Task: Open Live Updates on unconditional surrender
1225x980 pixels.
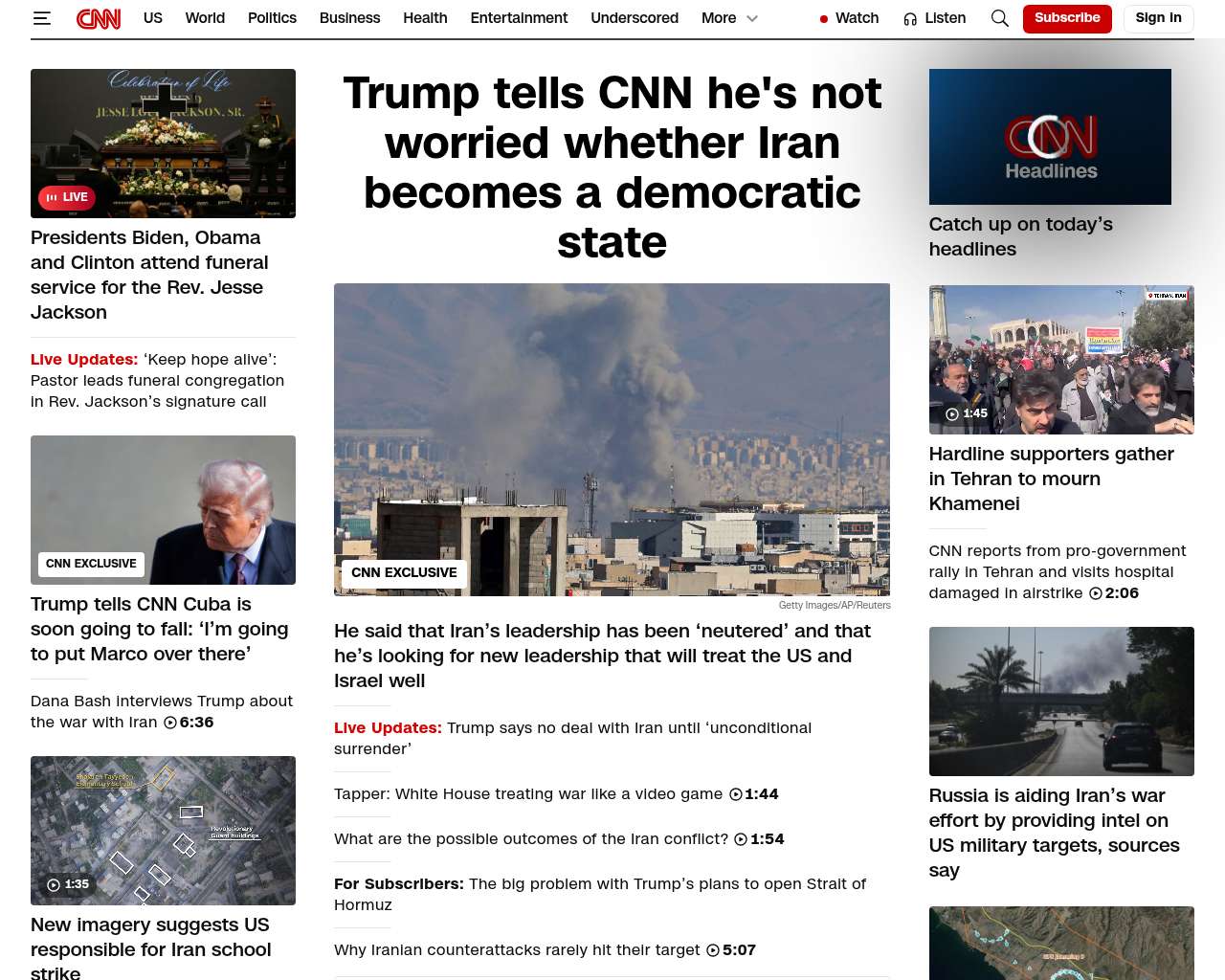Action: point(572,738)
